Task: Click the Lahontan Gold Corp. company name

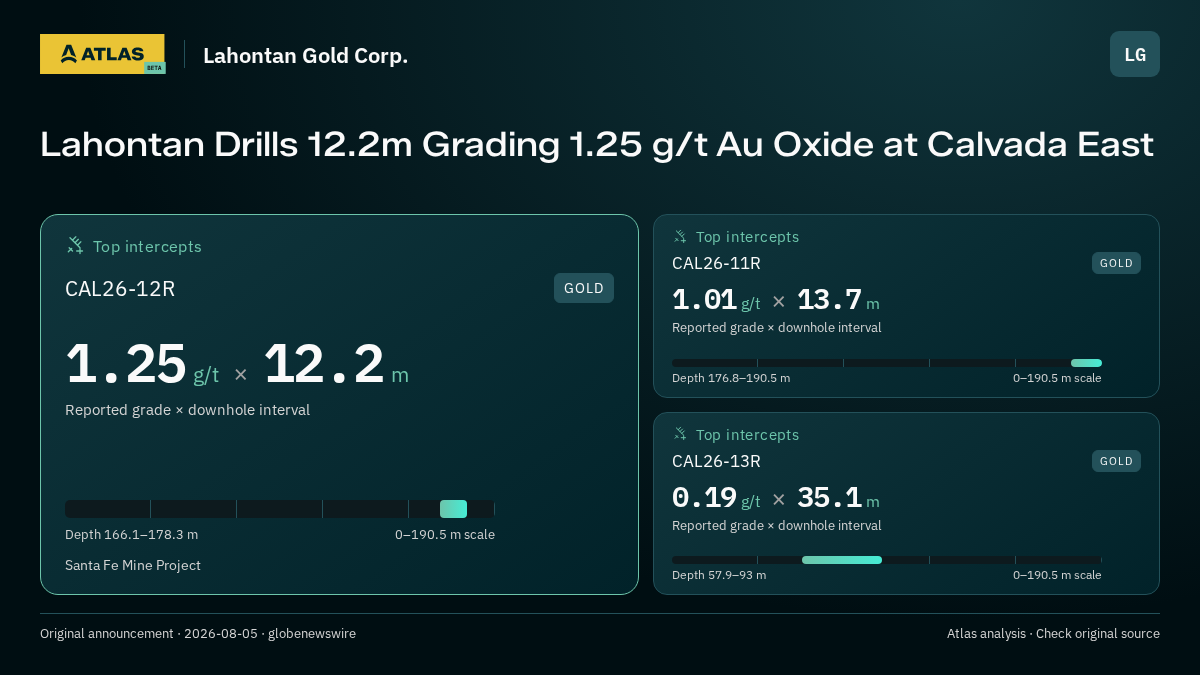Action: click(x=305, y=55)
